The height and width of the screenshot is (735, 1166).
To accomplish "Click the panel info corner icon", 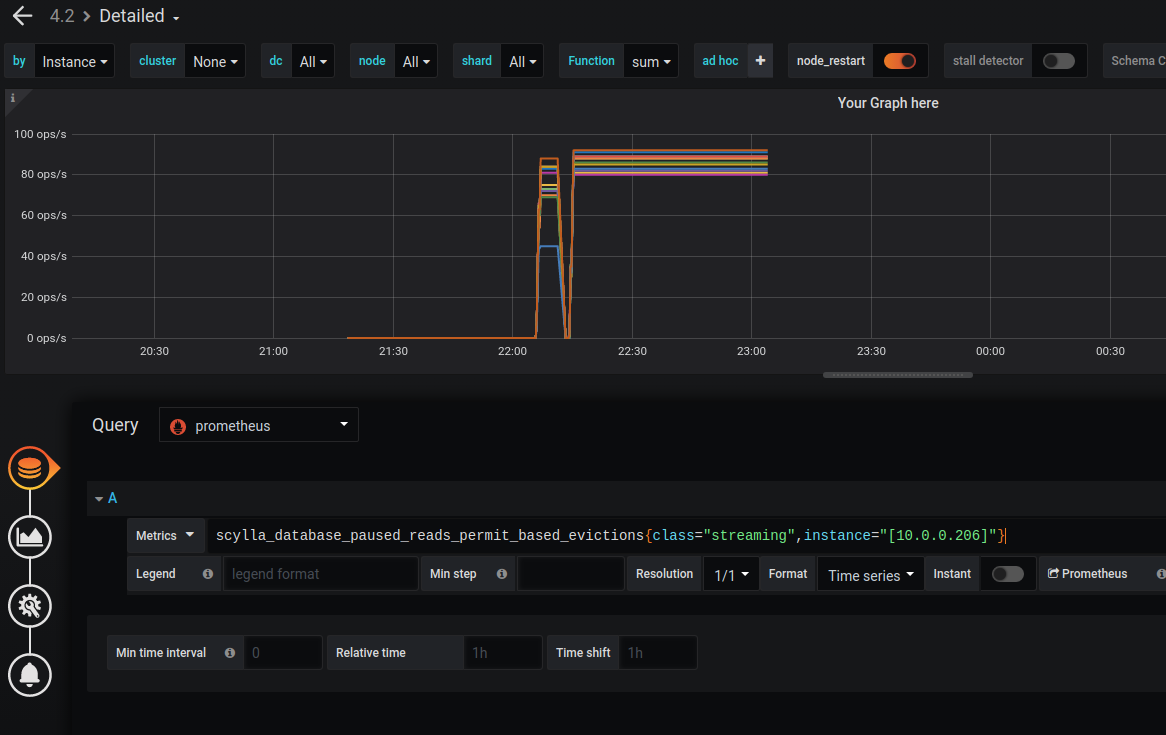I will pos(13,97).
